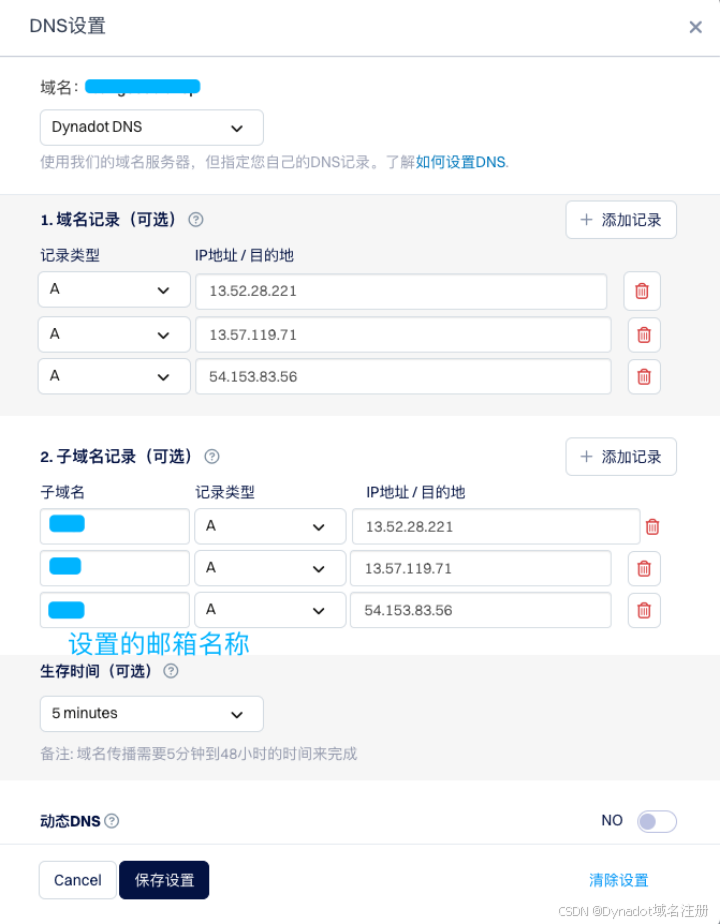Open record type dropdown in subdomain row 54.153.83.56
This screenshot has height=924, width=720.
click(270, 610)
